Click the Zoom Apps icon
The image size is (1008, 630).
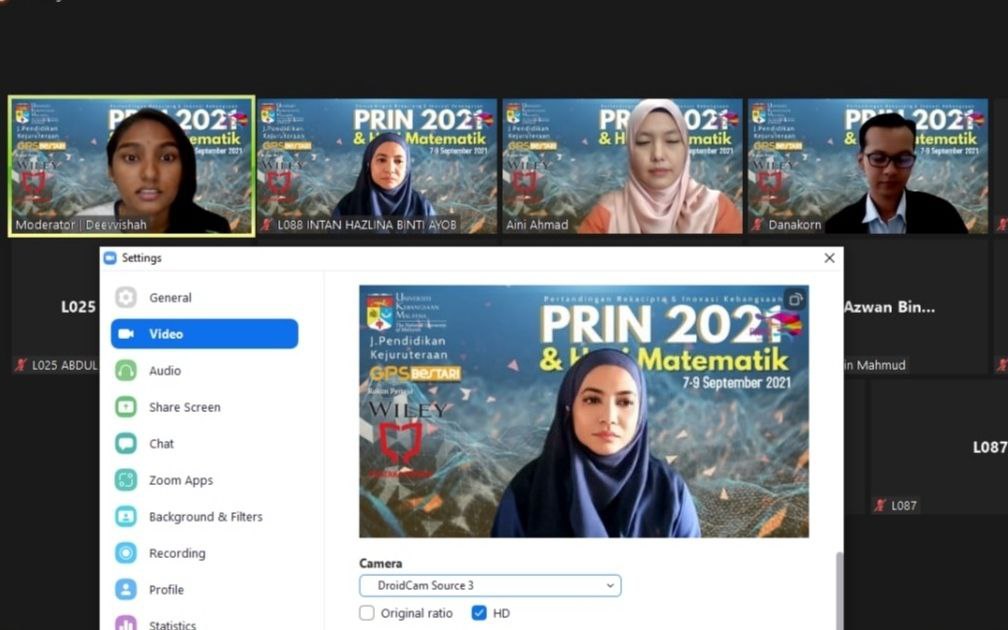point(126,480)
